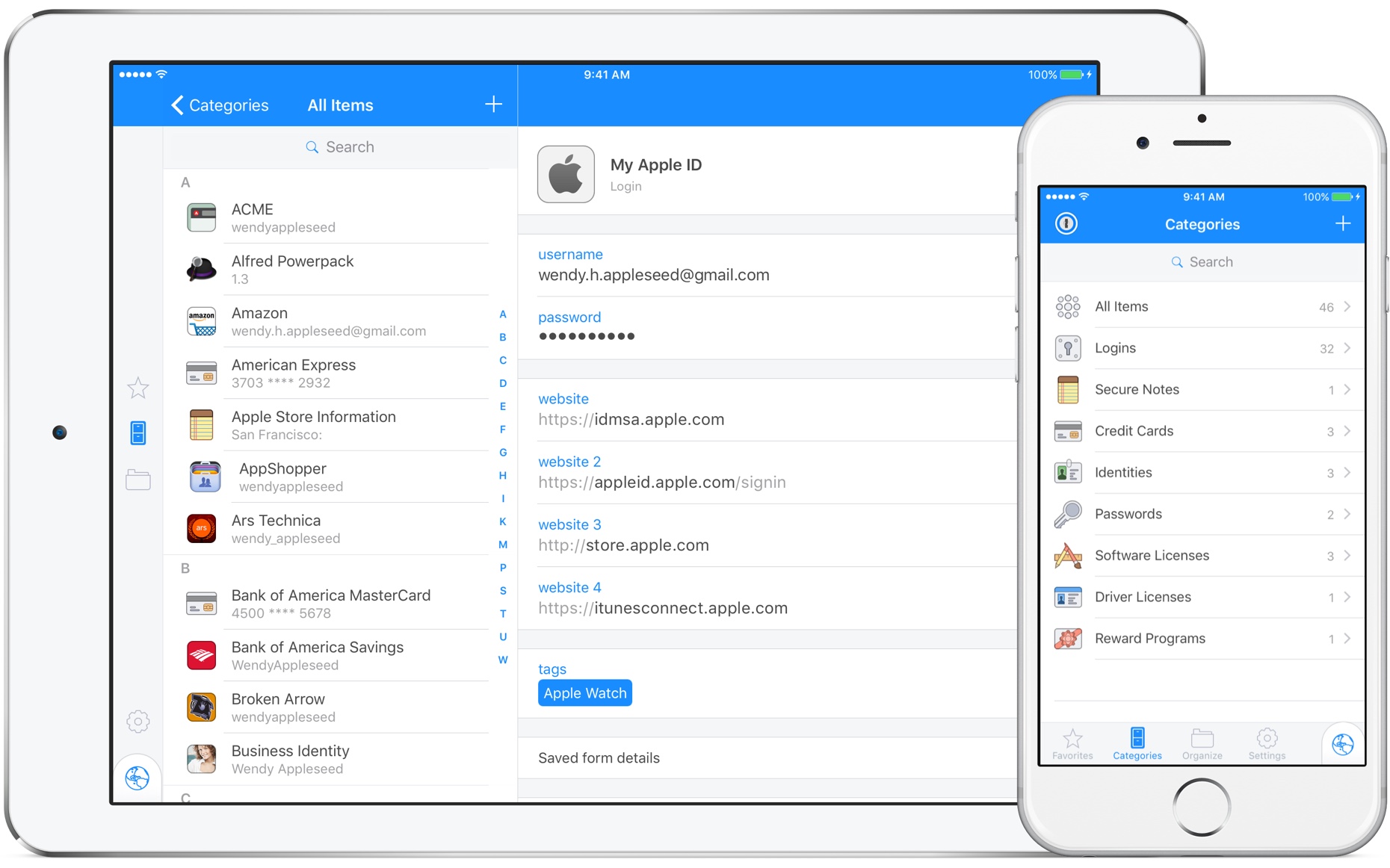The image size is (1390, 868).
Task: Open Identities category icon
Action: pos(1068,473)
